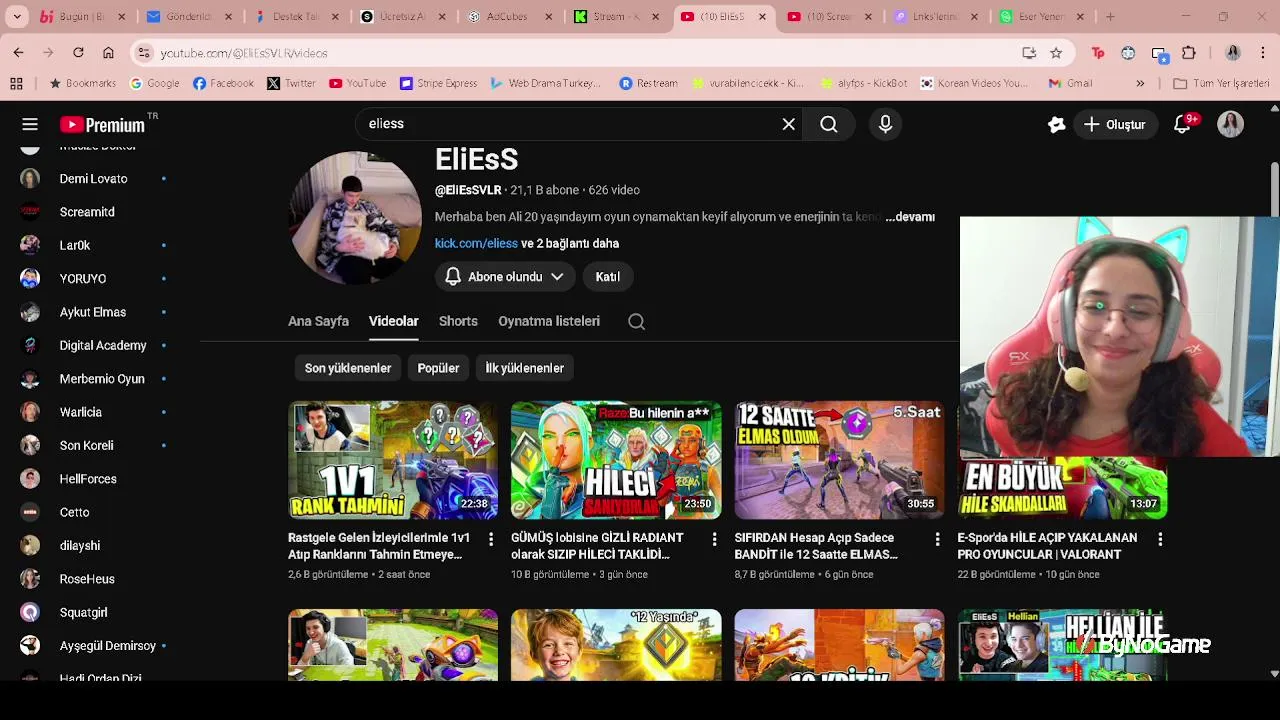Select Son yüklenenler filter chip
This screenshot has width=1280, height=720.
point(348,368)
